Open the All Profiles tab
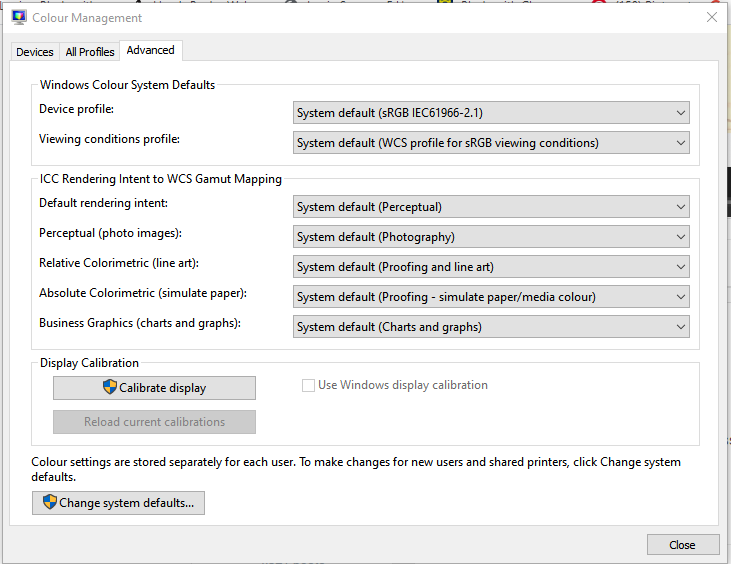This screenshot has height=564, width=731. [x=90, y=52]
